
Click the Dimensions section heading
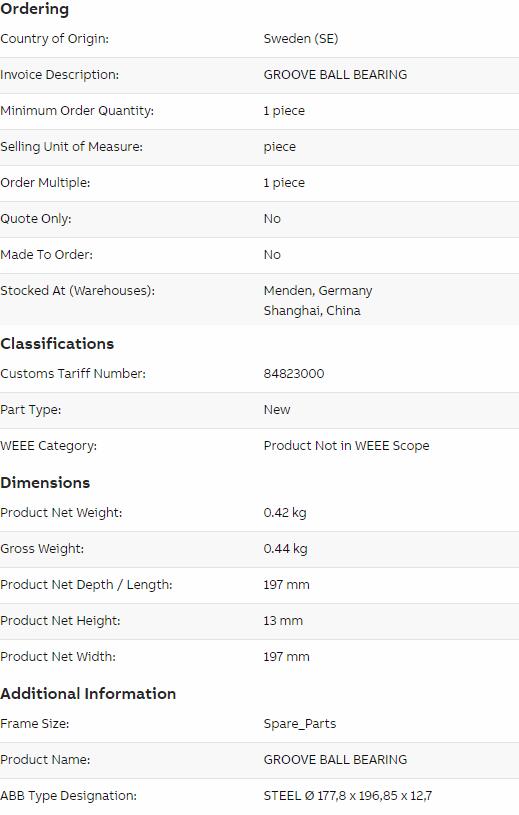tap(45, 482)
